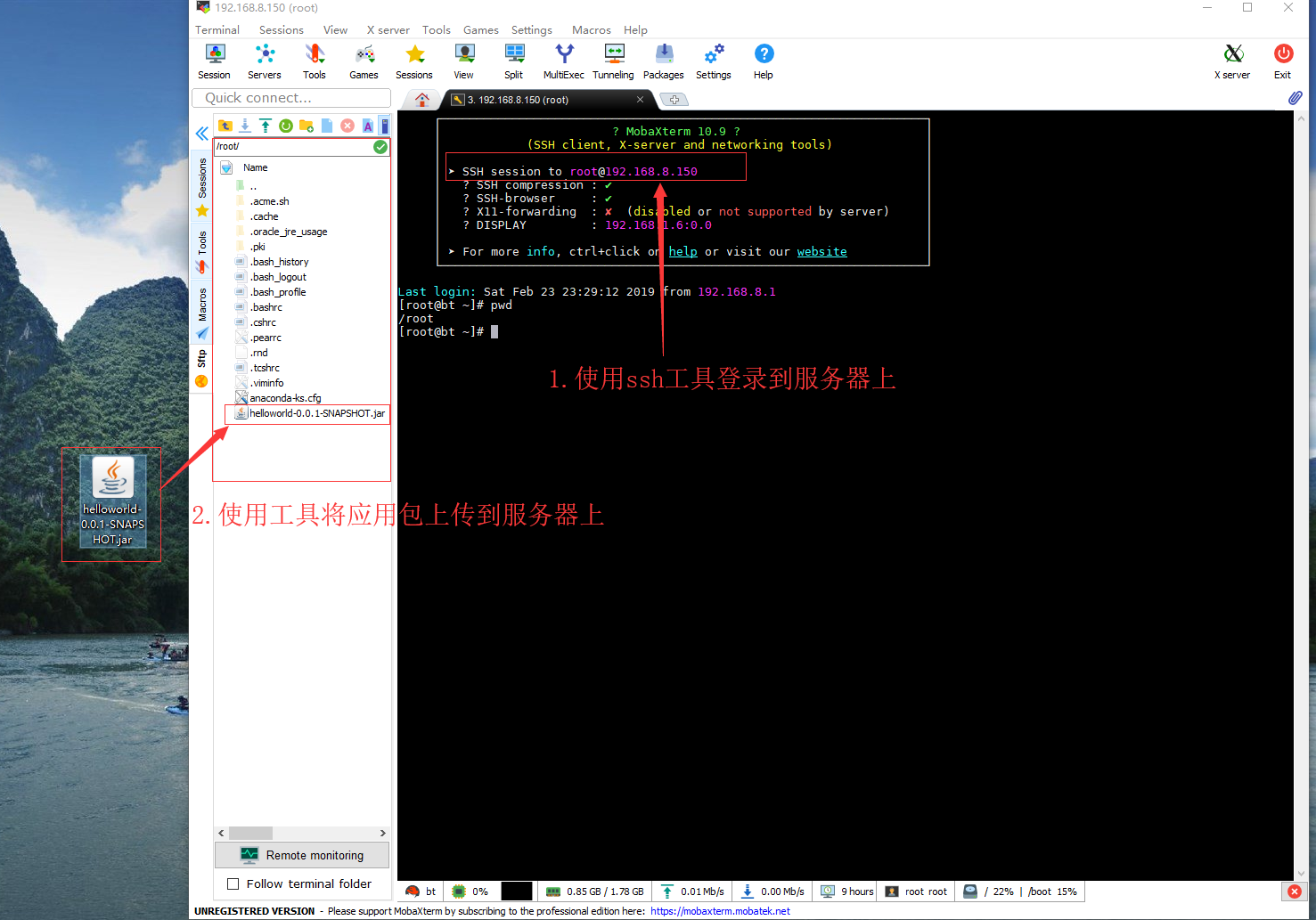Open the View toolbar icon
The height and width of the screenshot is (920, 1316).
coord(464,62)
